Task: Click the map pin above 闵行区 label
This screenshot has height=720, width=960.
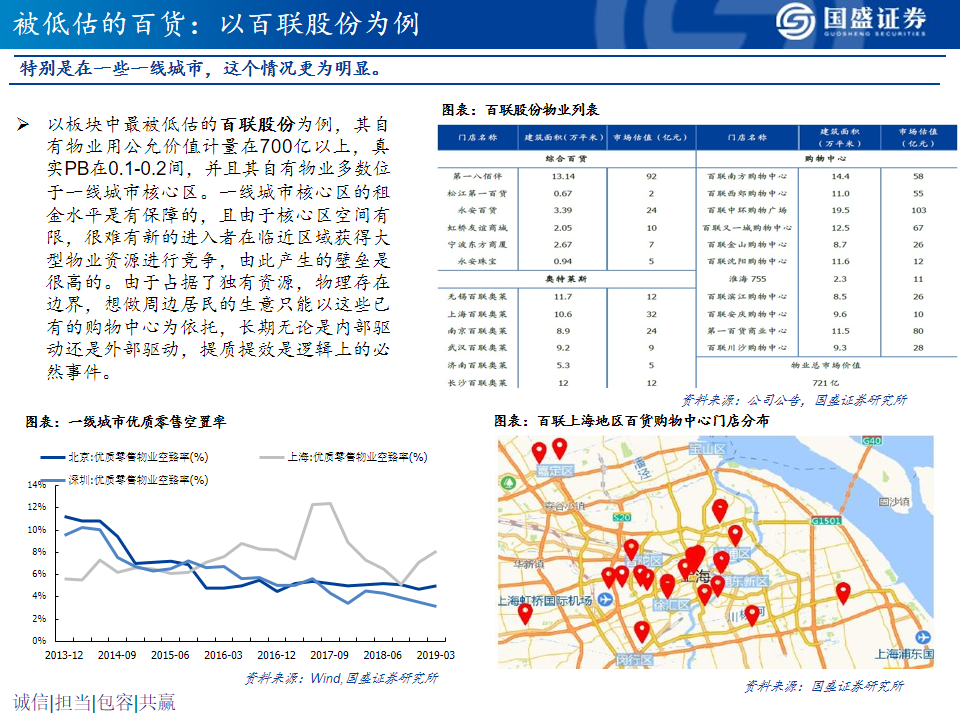Action: [641, 631]
